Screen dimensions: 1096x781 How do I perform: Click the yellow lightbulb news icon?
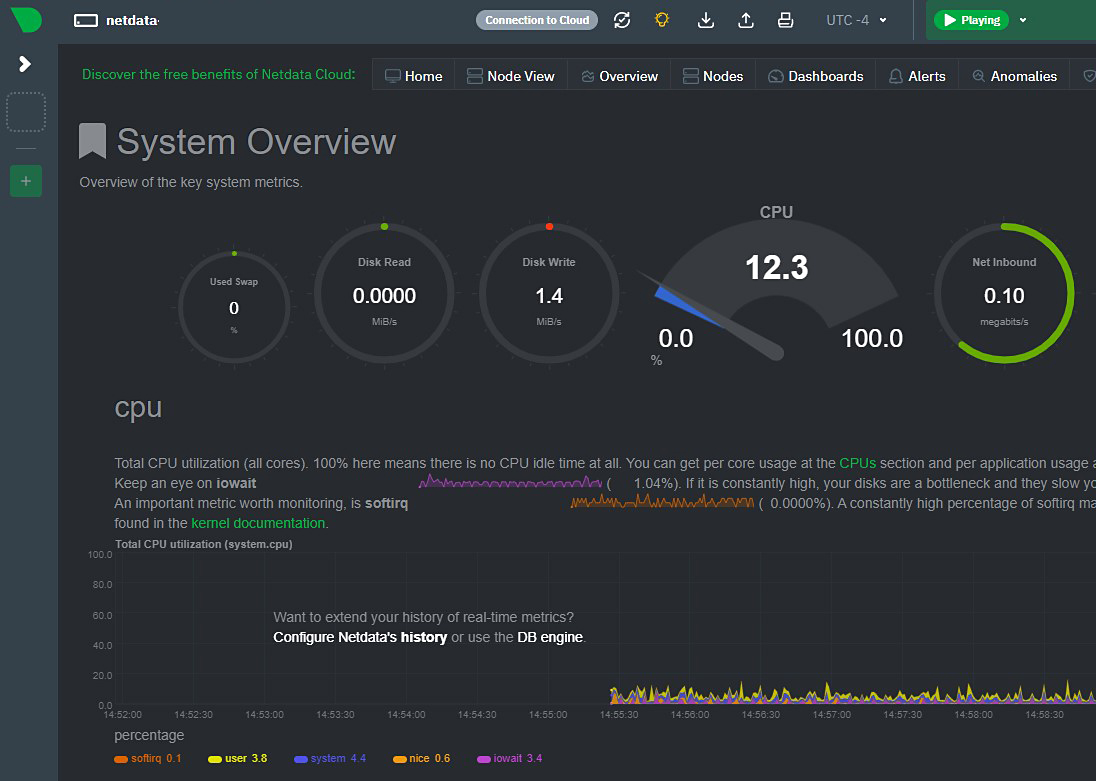tap(662, 20)
